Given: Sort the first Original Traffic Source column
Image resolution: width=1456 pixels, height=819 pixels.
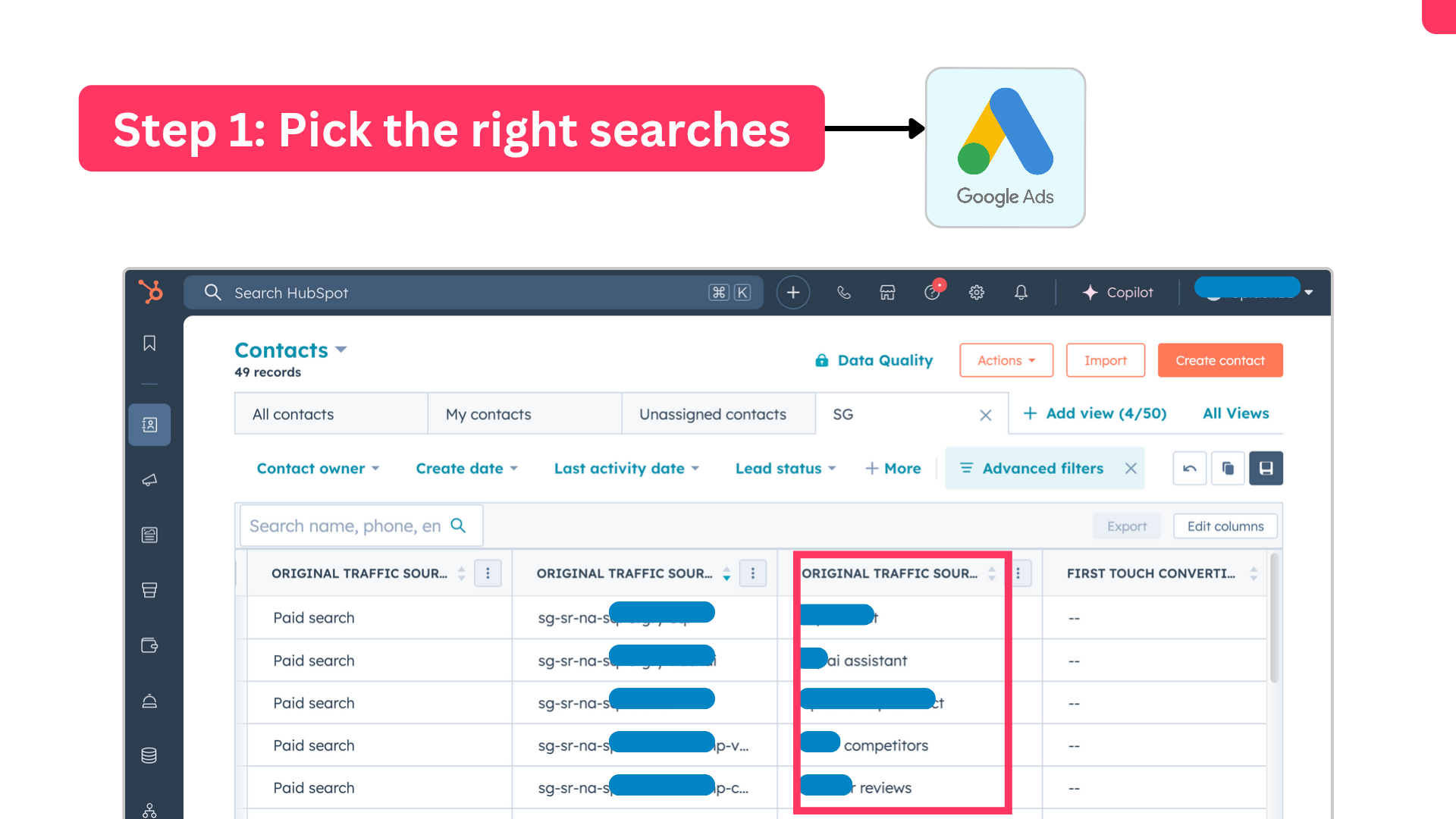Looking at the screenshot, I should point(462,573).
